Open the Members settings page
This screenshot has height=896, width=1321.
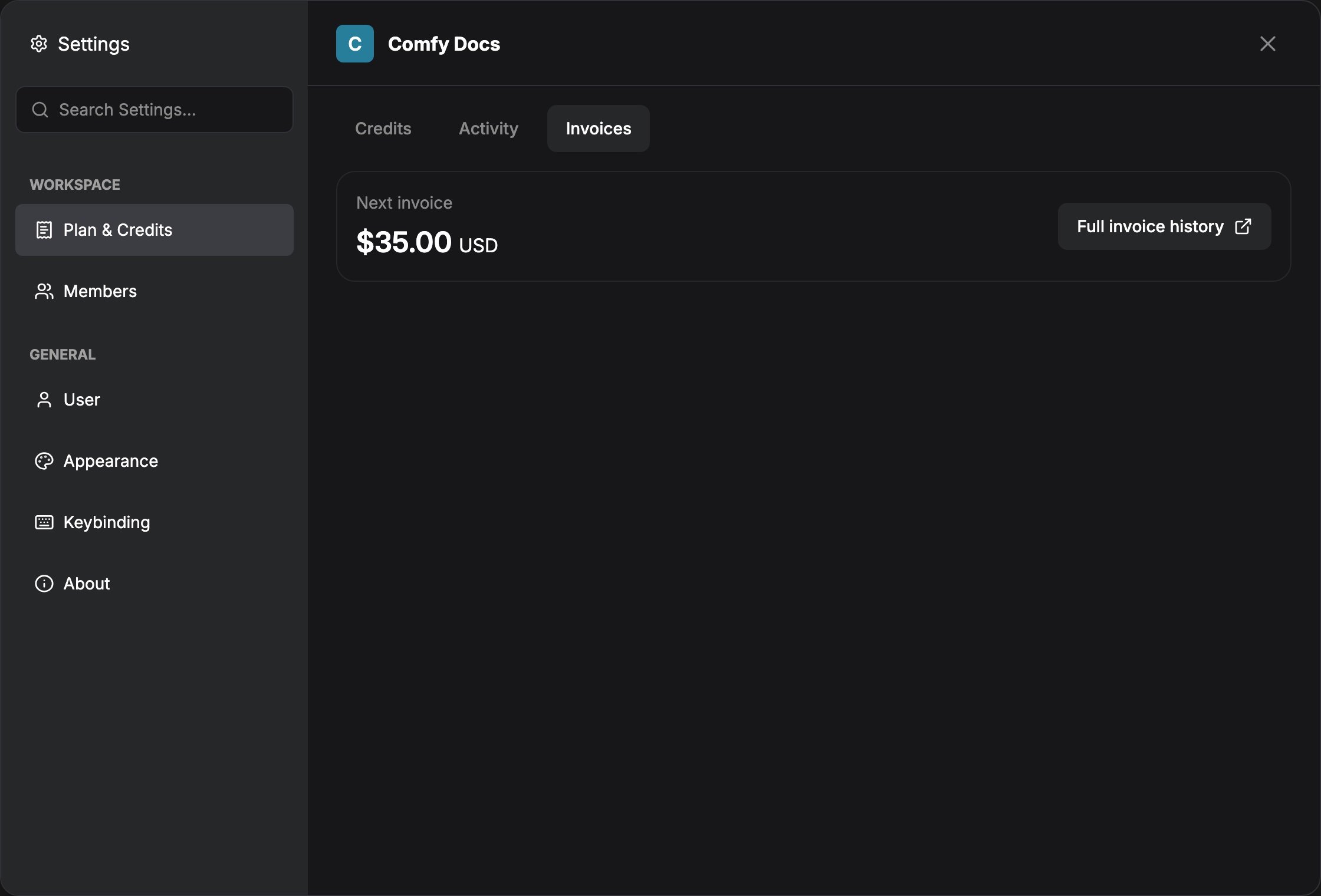click(155, 291)
